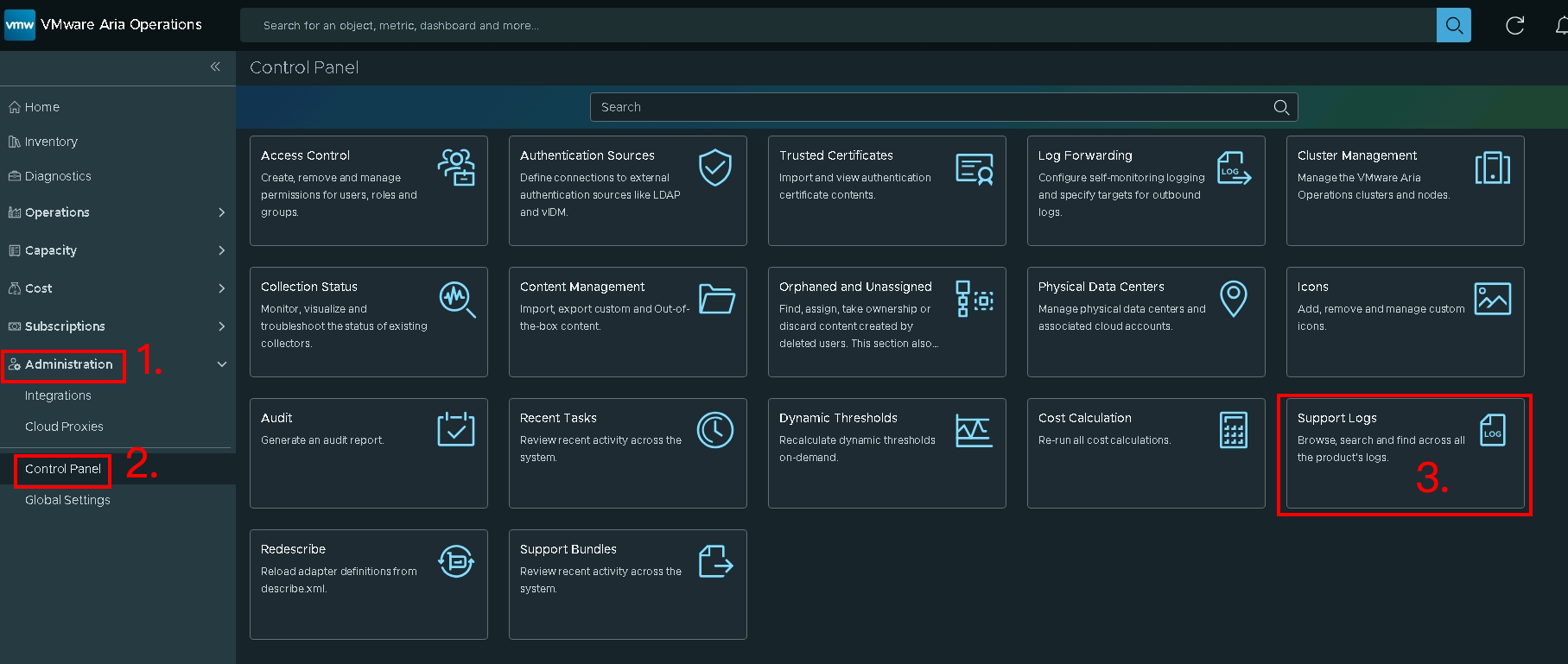Open the Support Bundles card title
This screenshot has width=1568, height=664.
pyautogui.click(x=568, y=549)
